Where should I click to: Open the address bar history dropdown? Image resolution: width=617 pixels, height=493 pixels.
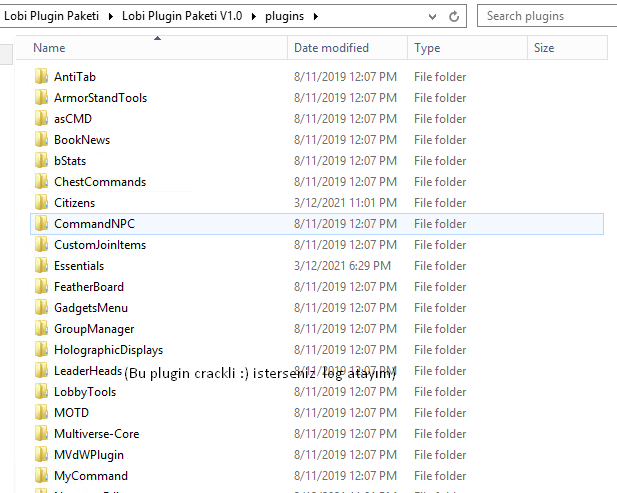[x=432, y=17]
